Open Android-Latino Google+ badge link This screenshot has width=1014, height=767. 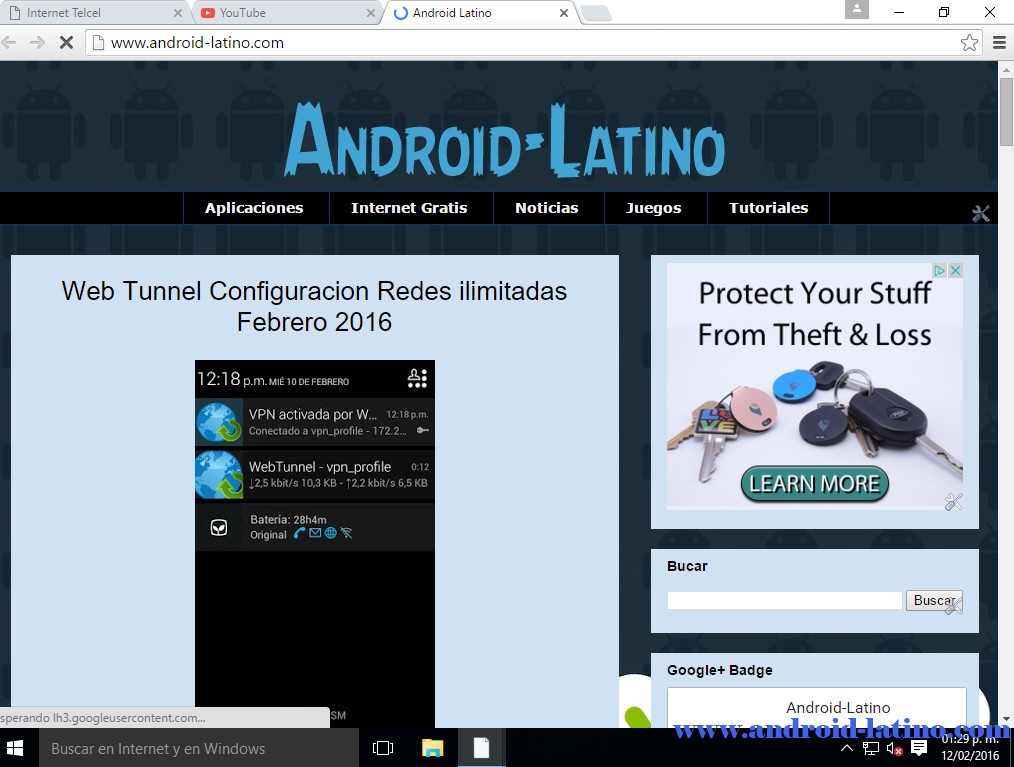pyautogui.click(x=838, y=708)
